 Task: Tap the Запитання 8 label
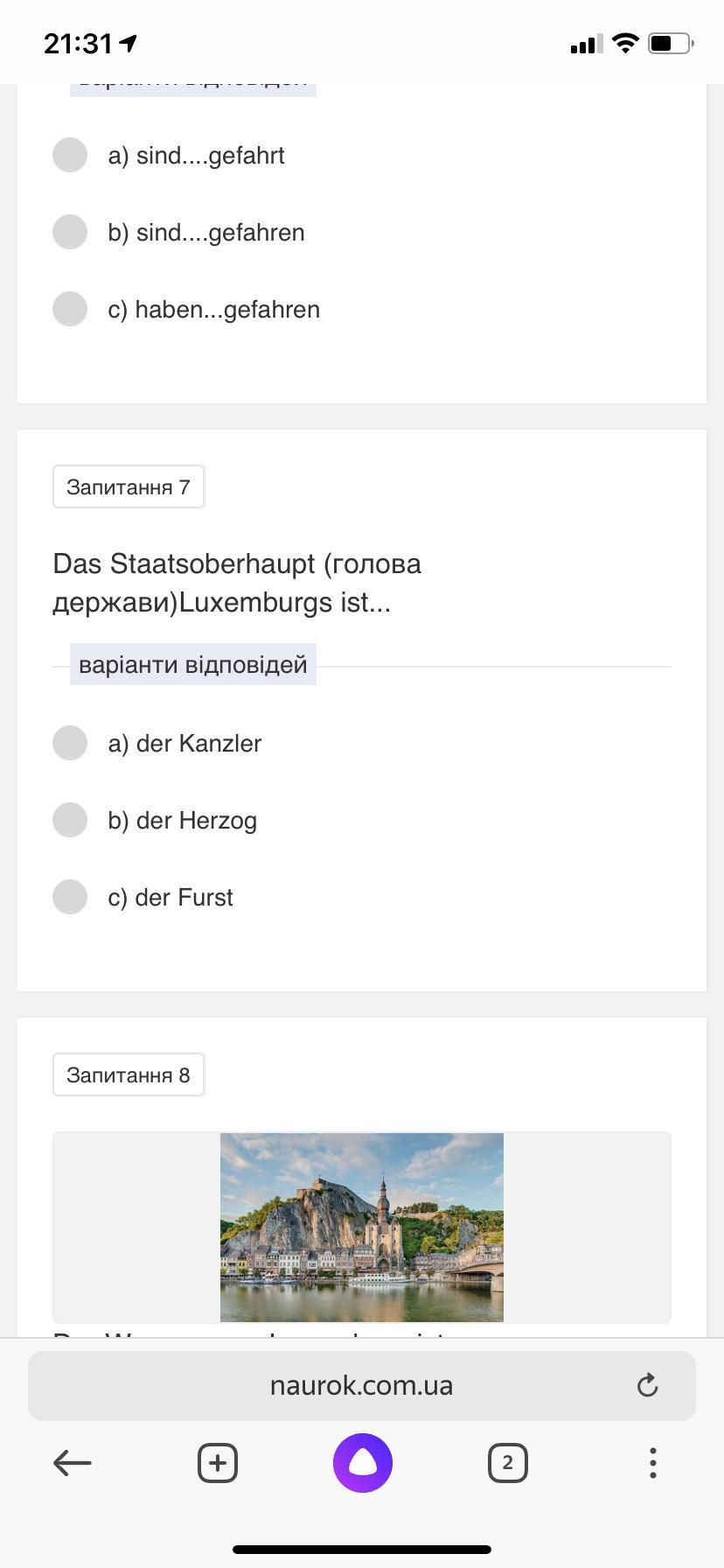129,1074
